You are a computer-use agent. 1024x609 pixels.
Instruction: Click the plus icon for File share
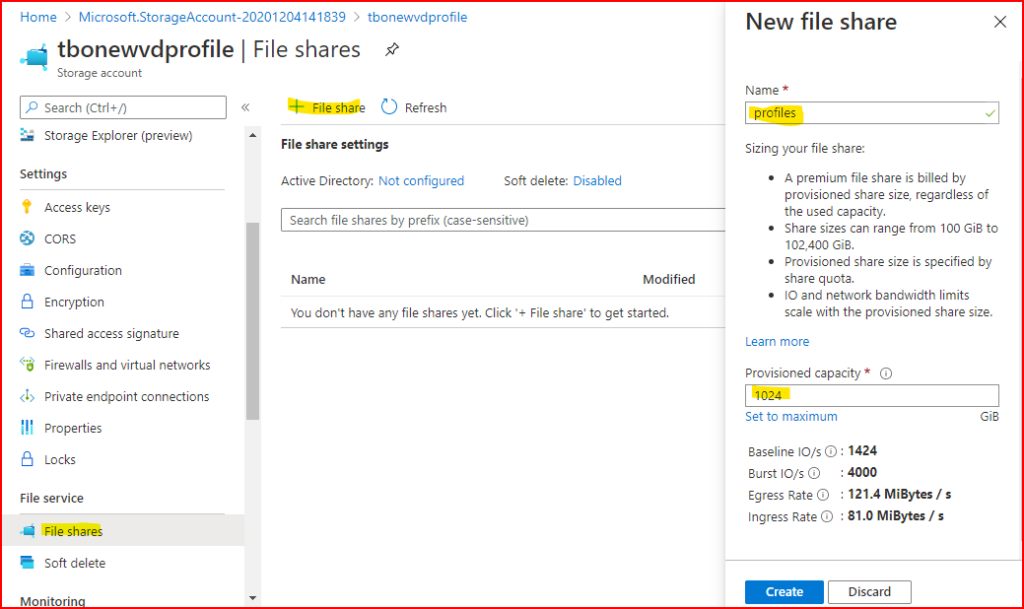[x=296, y=106]
